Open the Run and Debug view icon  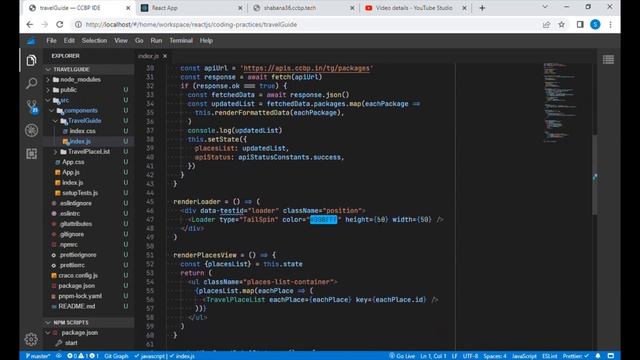(x=31, y=130)
